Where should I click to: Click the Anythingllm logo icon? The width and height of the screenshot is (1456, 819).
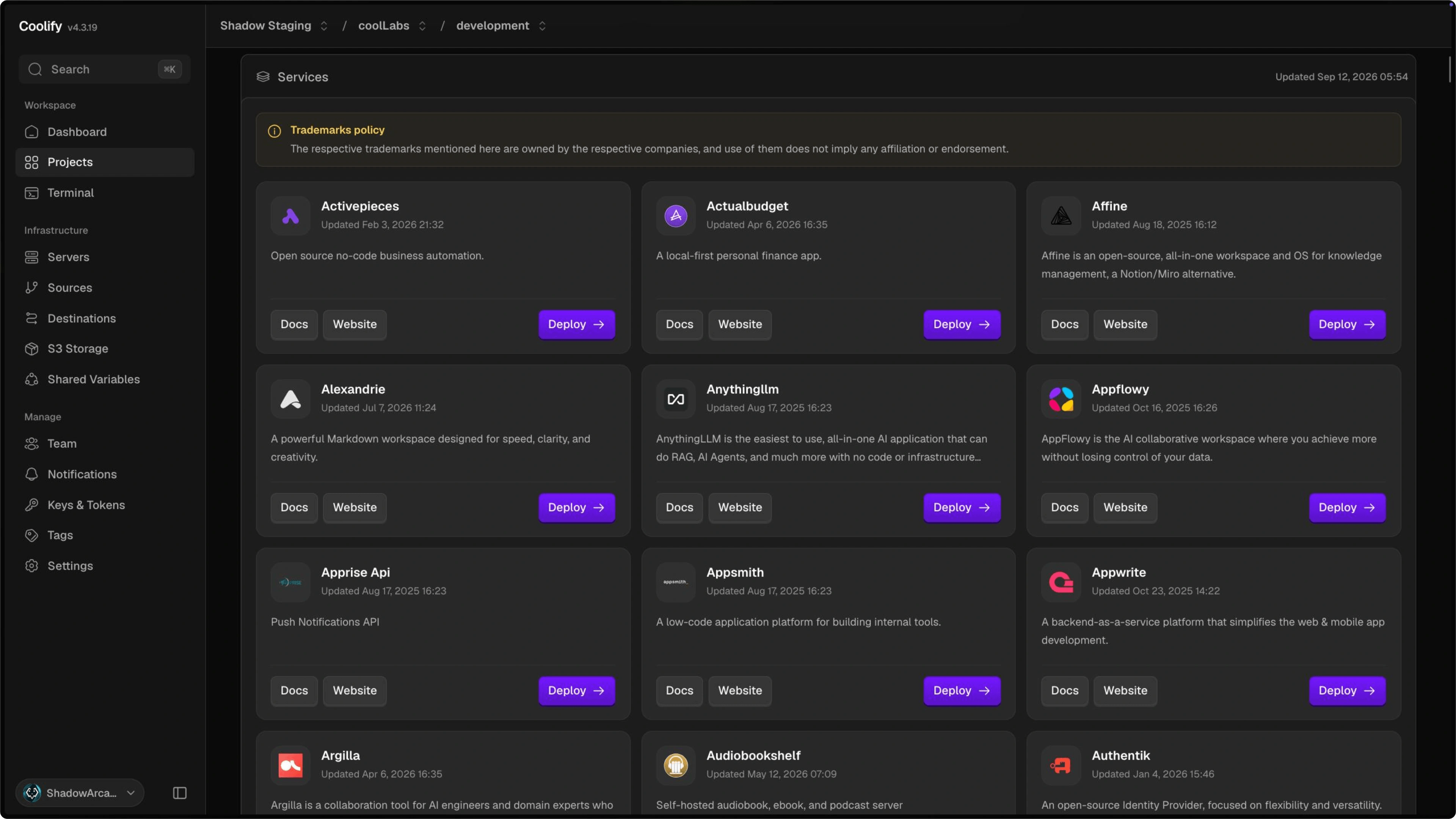pos(675,399)
